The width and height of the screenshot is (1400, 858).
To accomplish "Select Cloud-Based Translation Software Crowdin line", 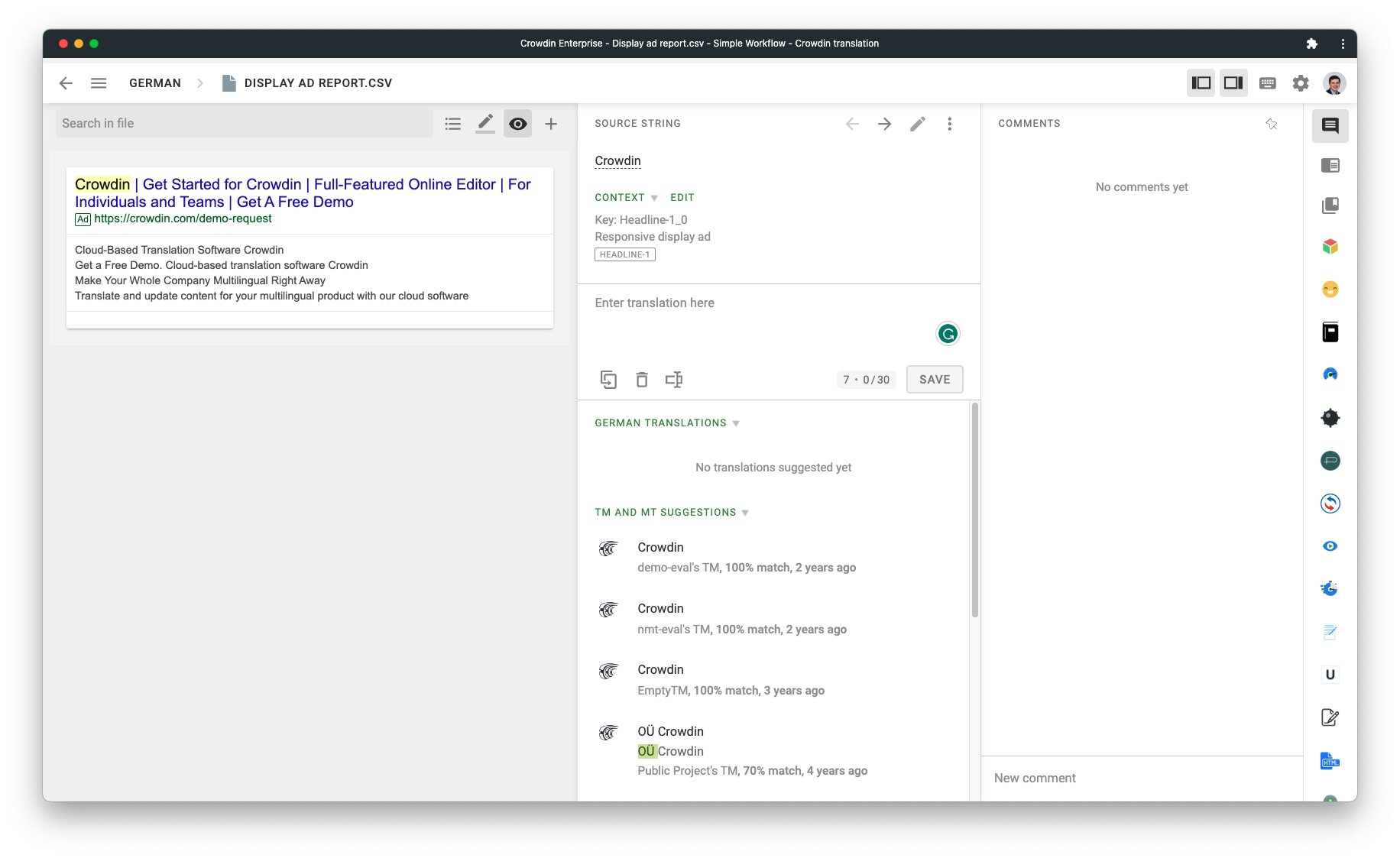I will pyautogui.click(x=179, y=250).
